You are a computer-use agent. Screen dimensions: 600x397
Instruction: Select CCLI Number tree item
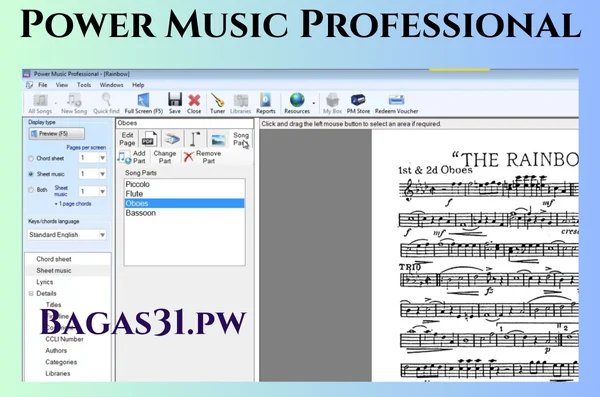[x=64, y=339]
